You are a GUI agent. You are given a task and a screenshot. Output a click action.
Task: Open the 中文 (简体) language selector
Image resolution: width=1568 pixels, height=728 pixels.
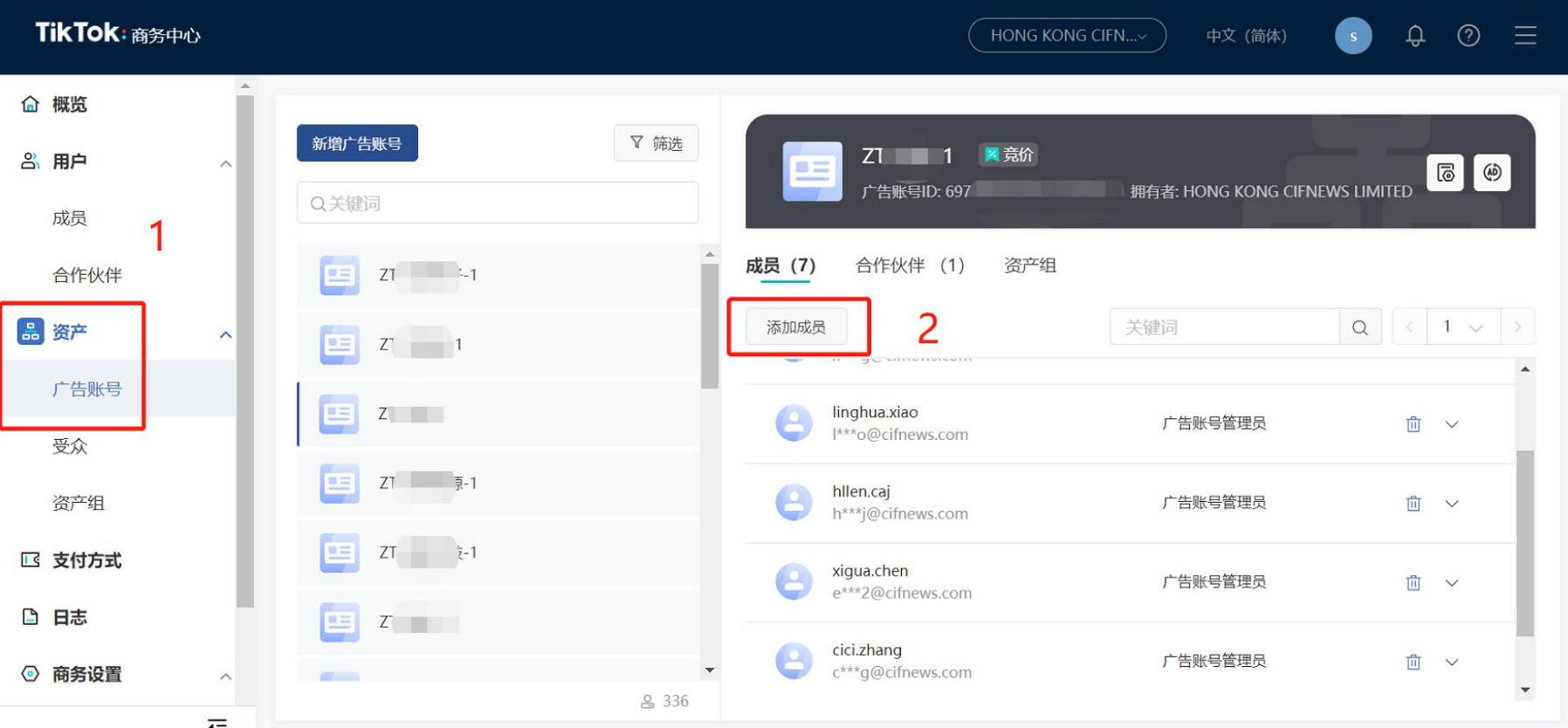click(1246, 36)
